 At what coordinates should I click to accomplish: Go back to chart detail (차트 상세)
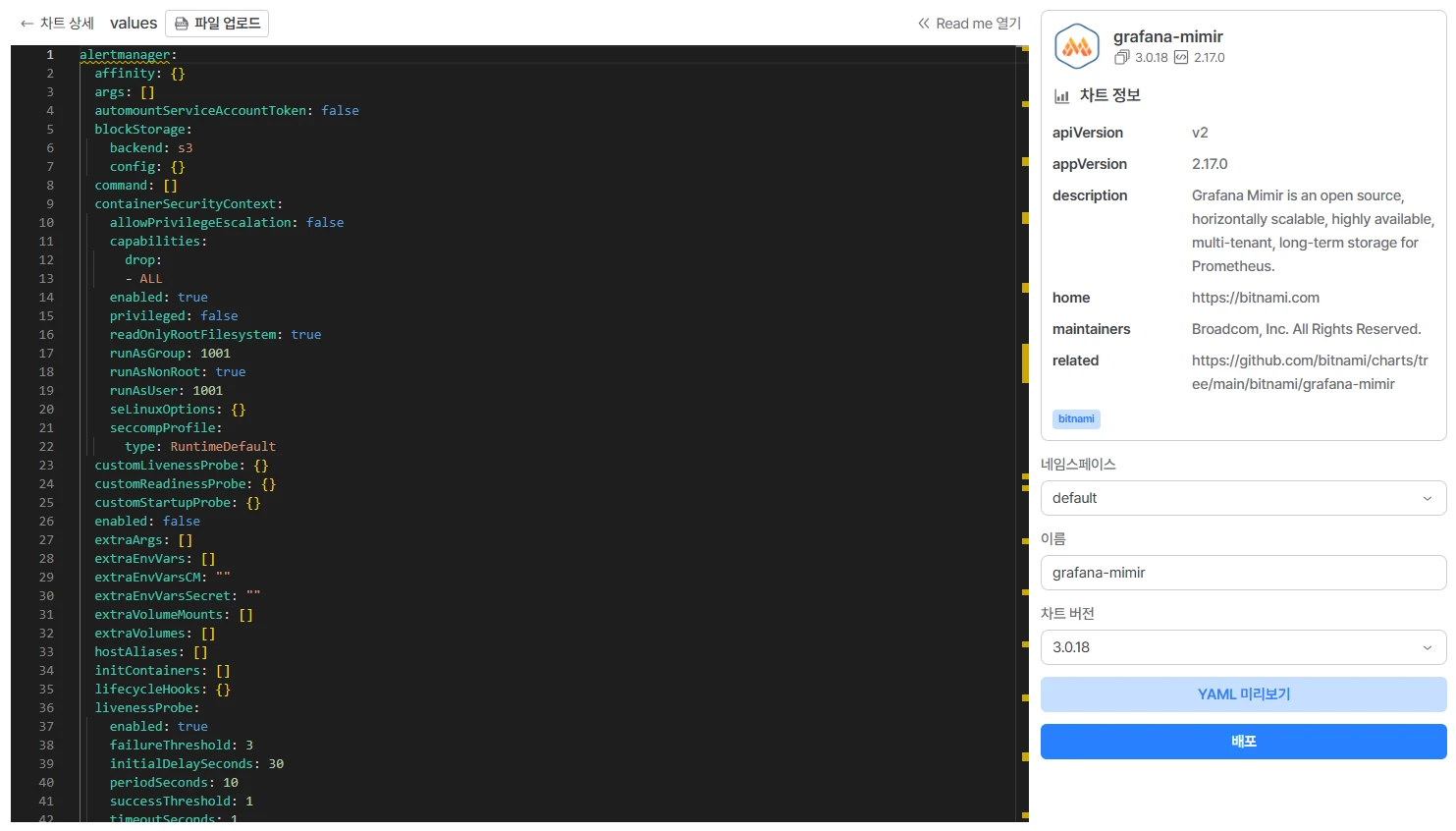57,23
